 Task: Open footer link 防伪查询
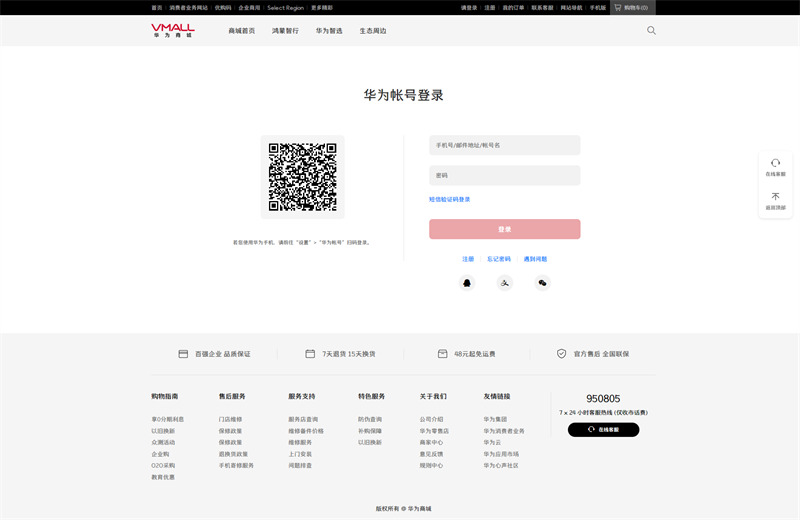370,419
